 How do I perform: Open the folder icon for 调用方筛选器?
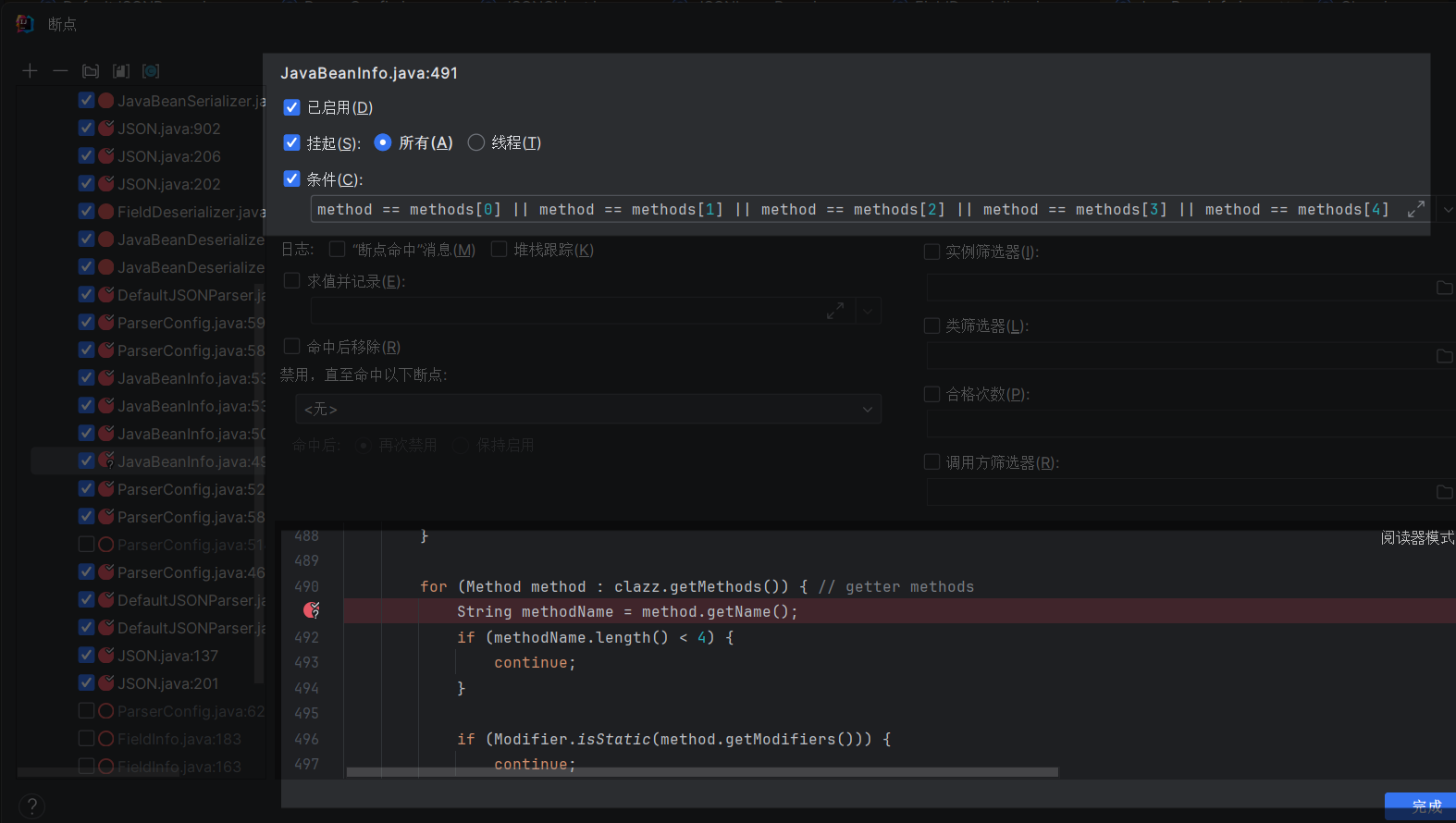1444,492
